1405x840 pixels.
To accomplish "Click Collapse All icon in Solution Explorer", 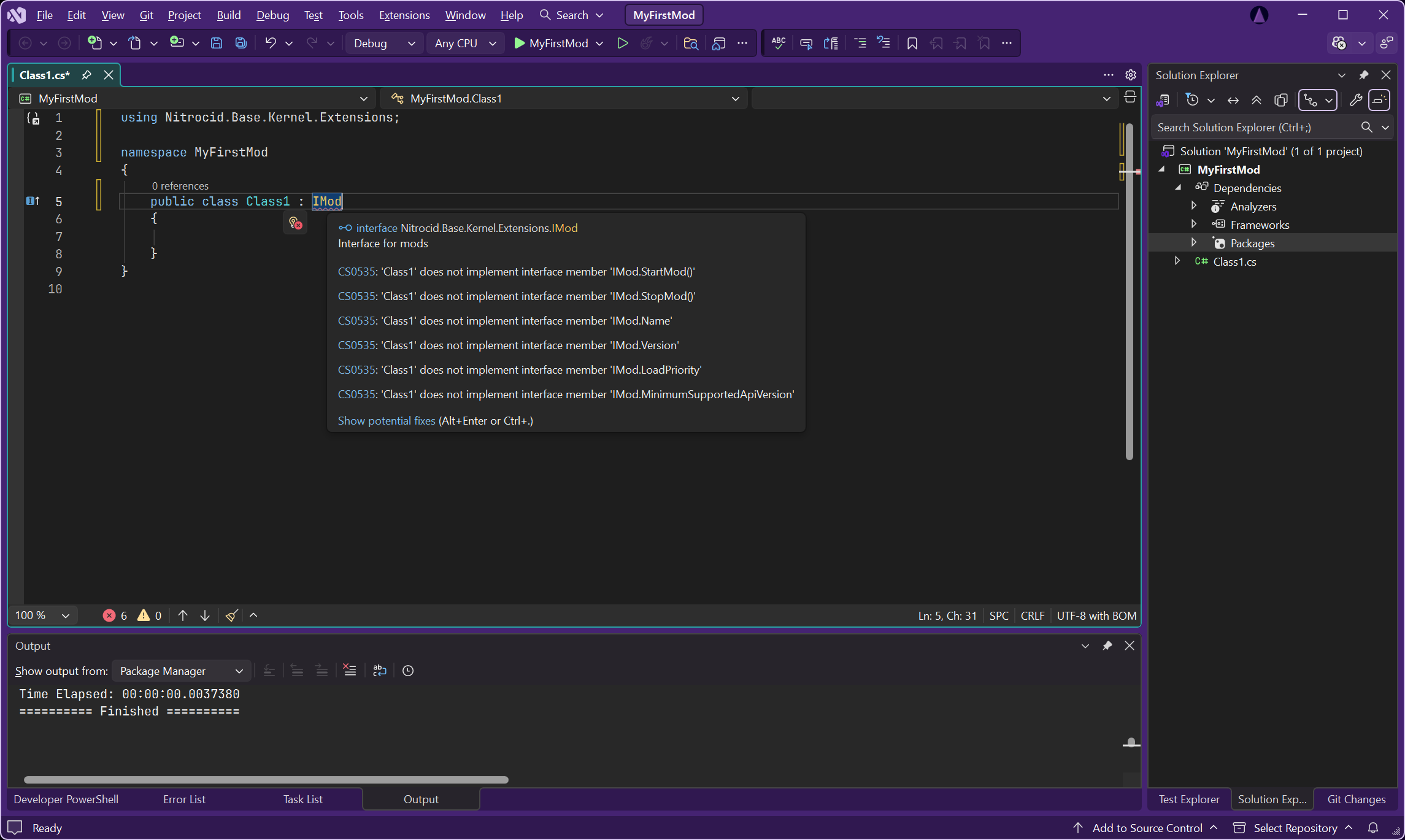I will point(1257,100).
